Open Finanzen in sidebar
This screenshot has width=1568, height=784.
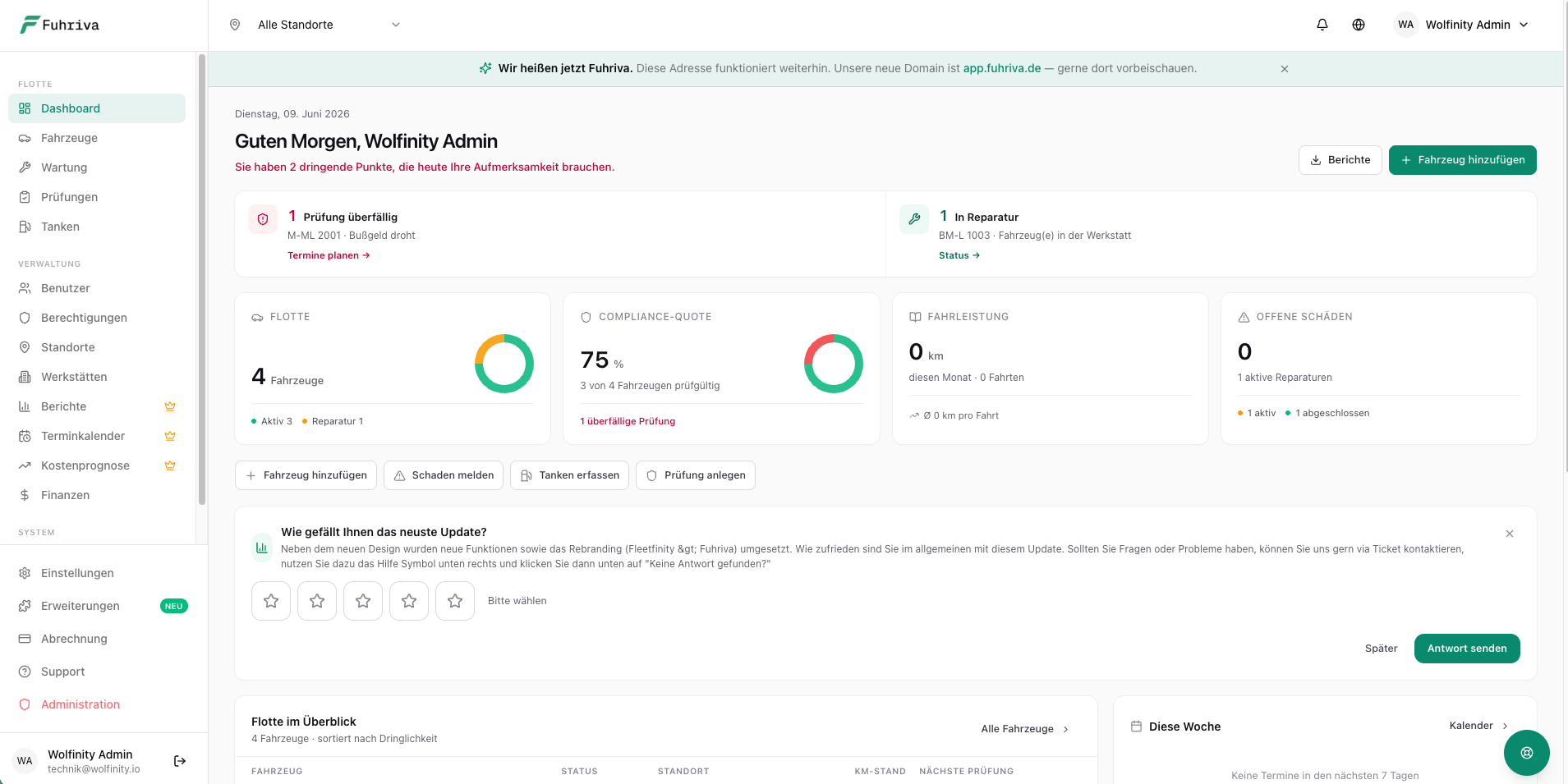[x=97, y=495]
